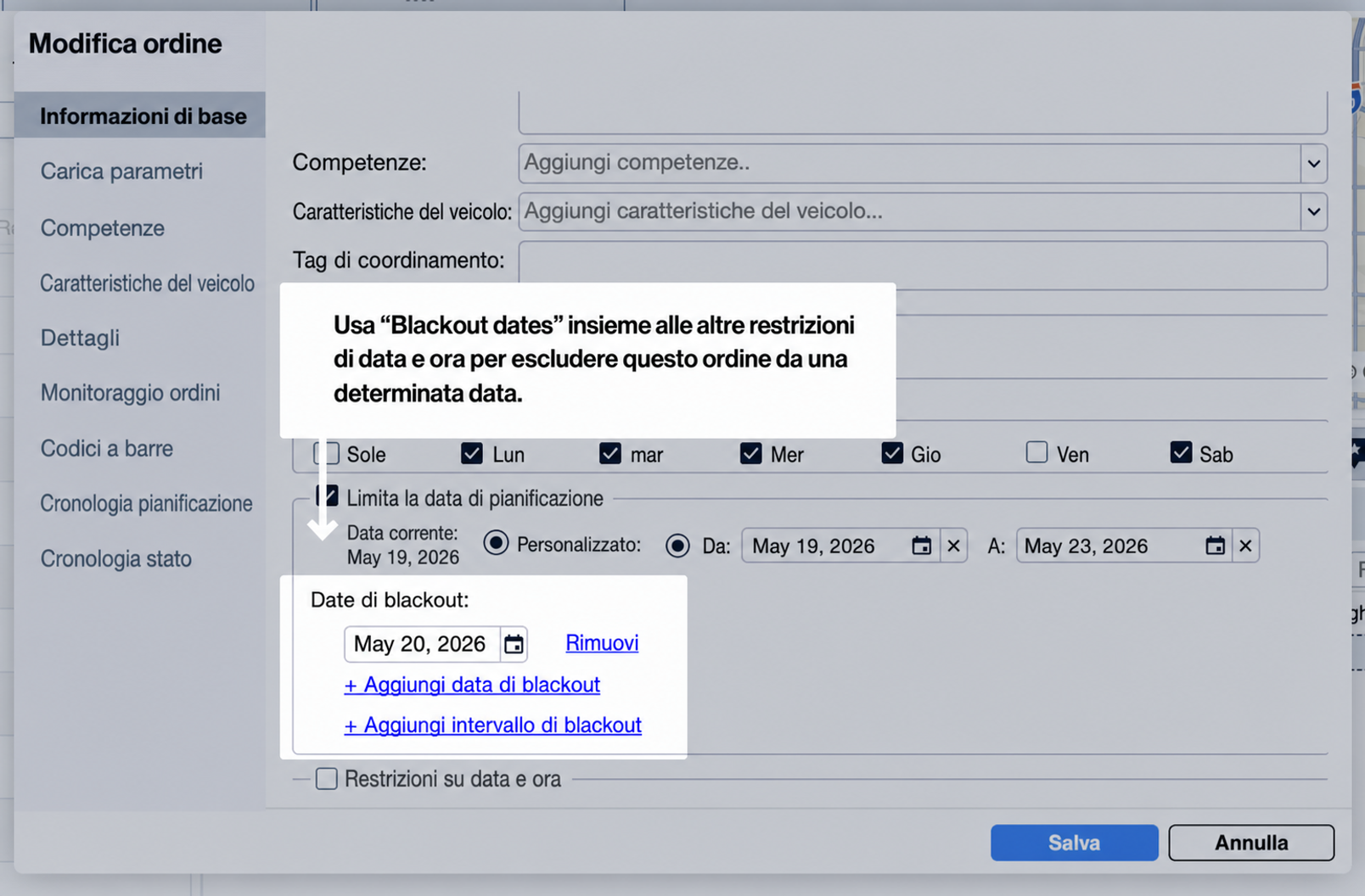The width and height of the screenshot is (1365, 896).
Task: Clear the A date May 23, 2026
Action: pyautogui.click(x=1245, y=546)
